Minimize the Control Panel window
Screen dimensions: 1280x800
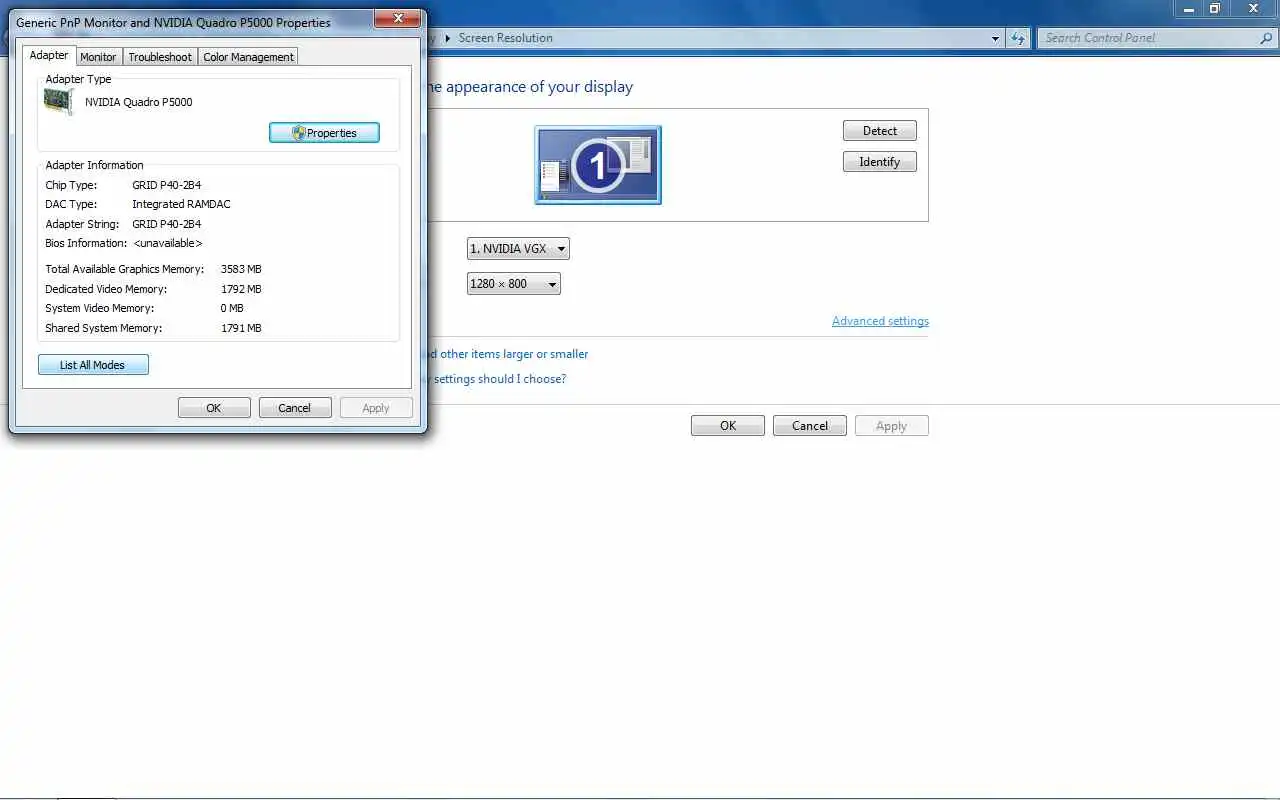1186,8
